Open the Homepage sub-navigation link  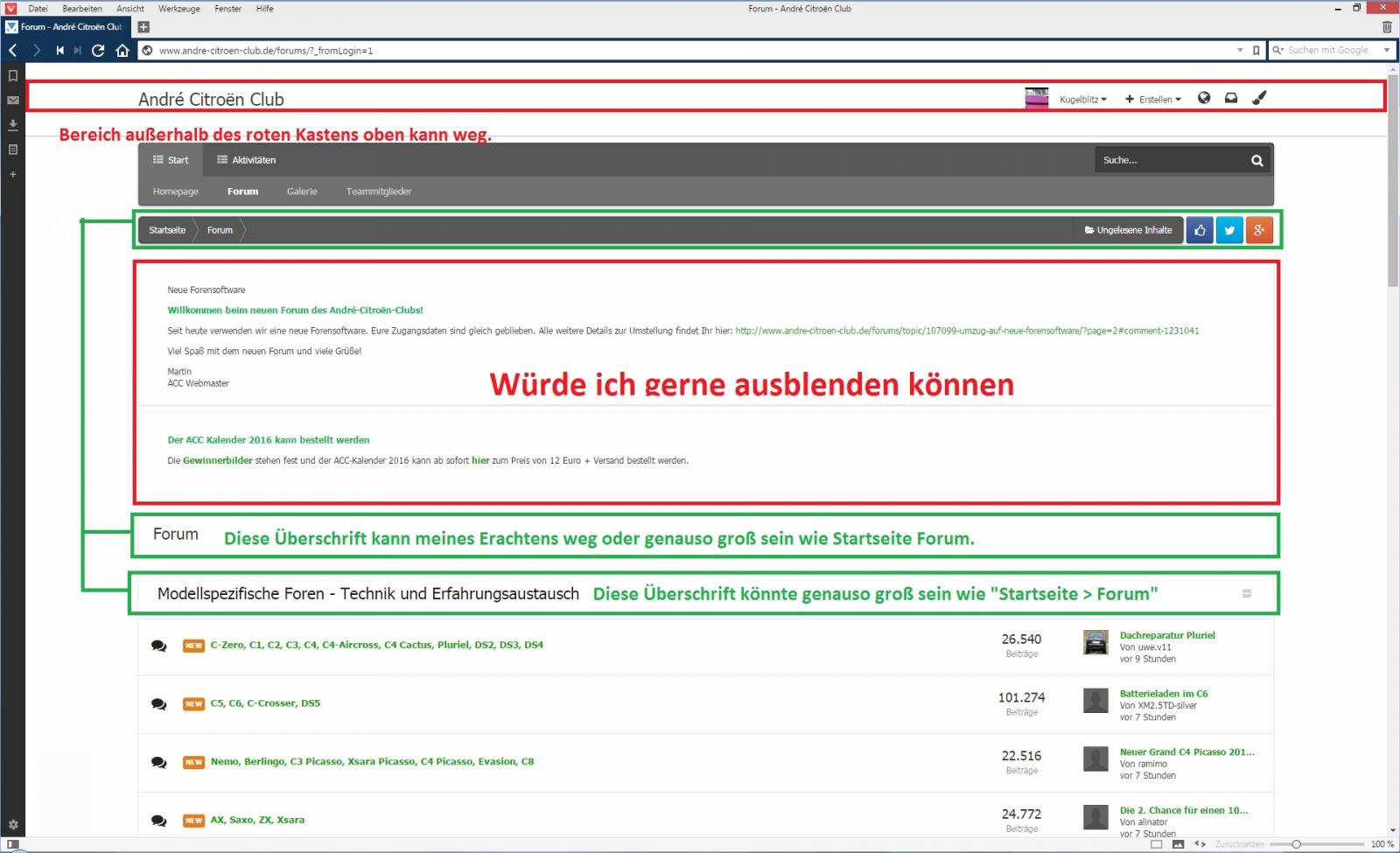[176, 192]
